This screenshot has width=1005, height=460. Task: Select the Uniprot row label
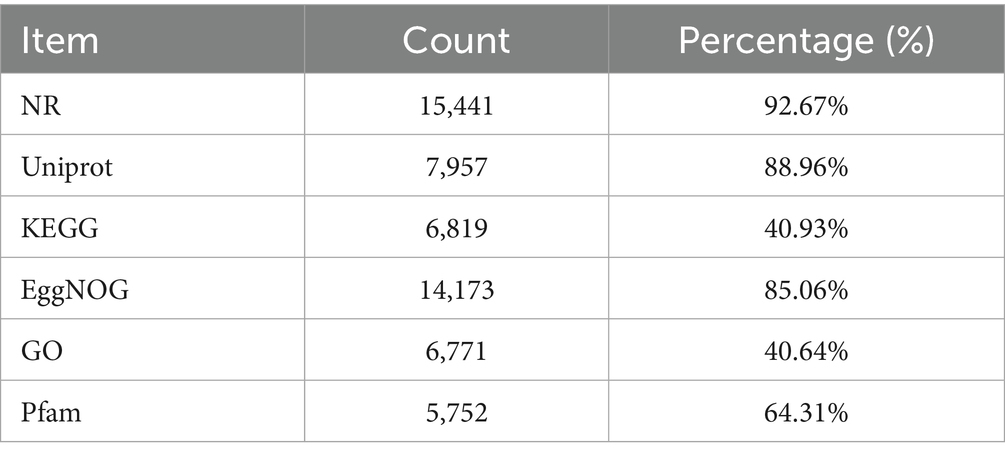point(67,168)
